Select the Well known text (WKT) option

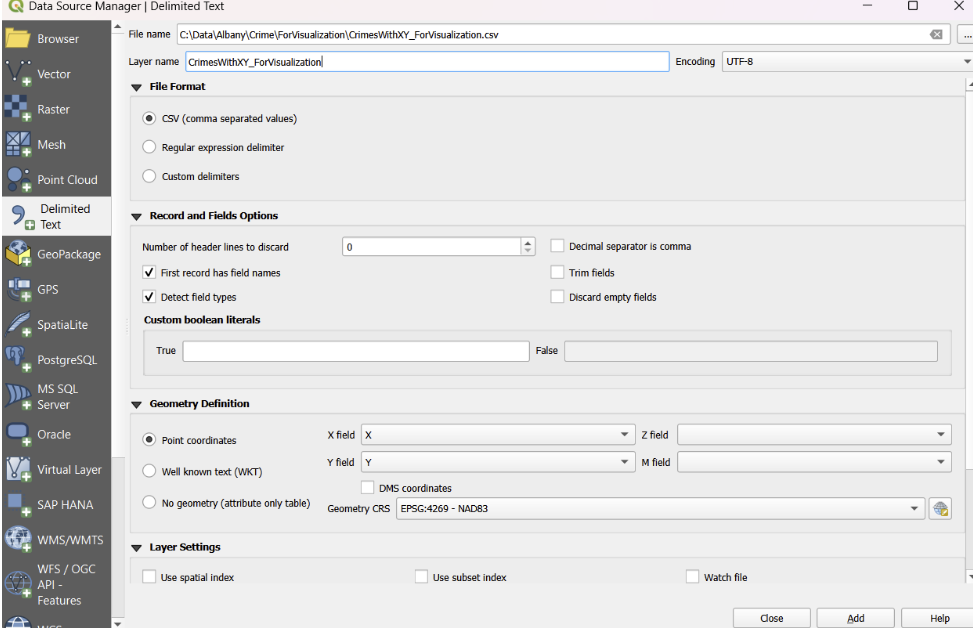pos(150,471)
